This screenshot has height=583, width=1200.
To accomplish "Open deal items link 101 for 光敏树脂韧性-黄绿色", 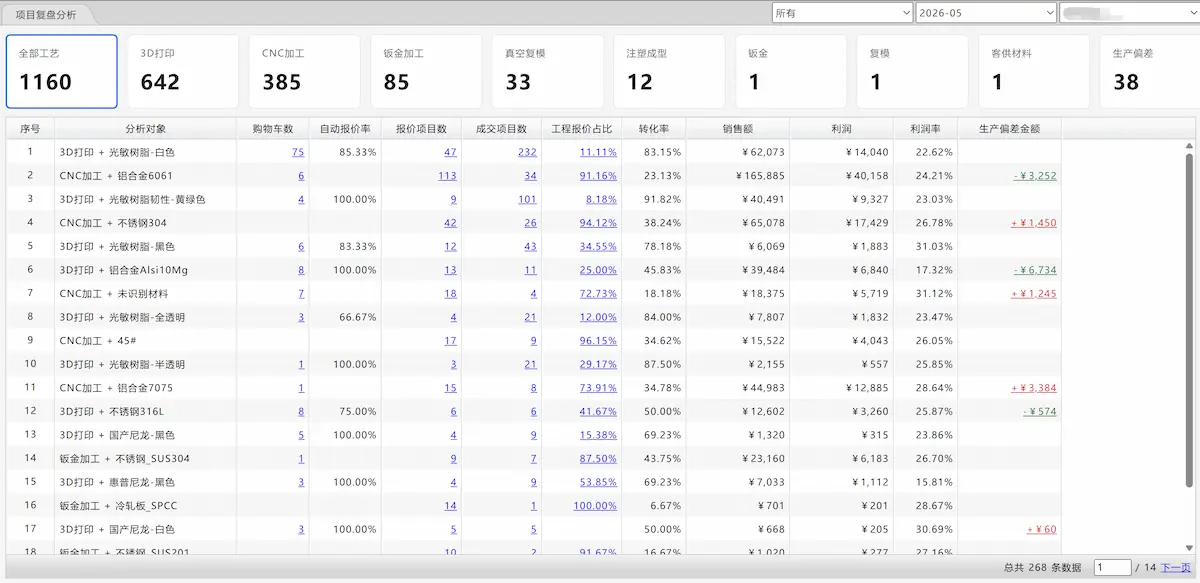I will coord(527,199).
